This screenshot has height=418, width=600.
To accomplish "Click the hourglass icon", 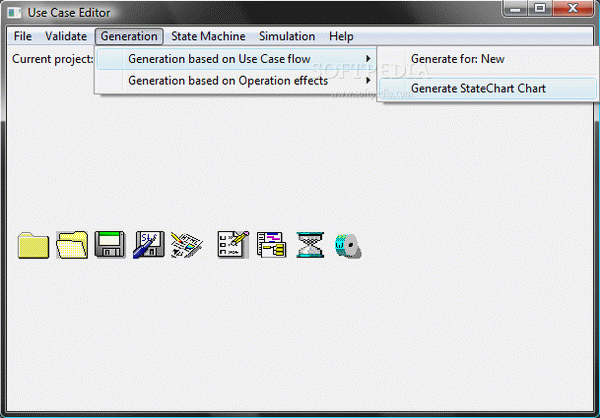I will point(309,244).
